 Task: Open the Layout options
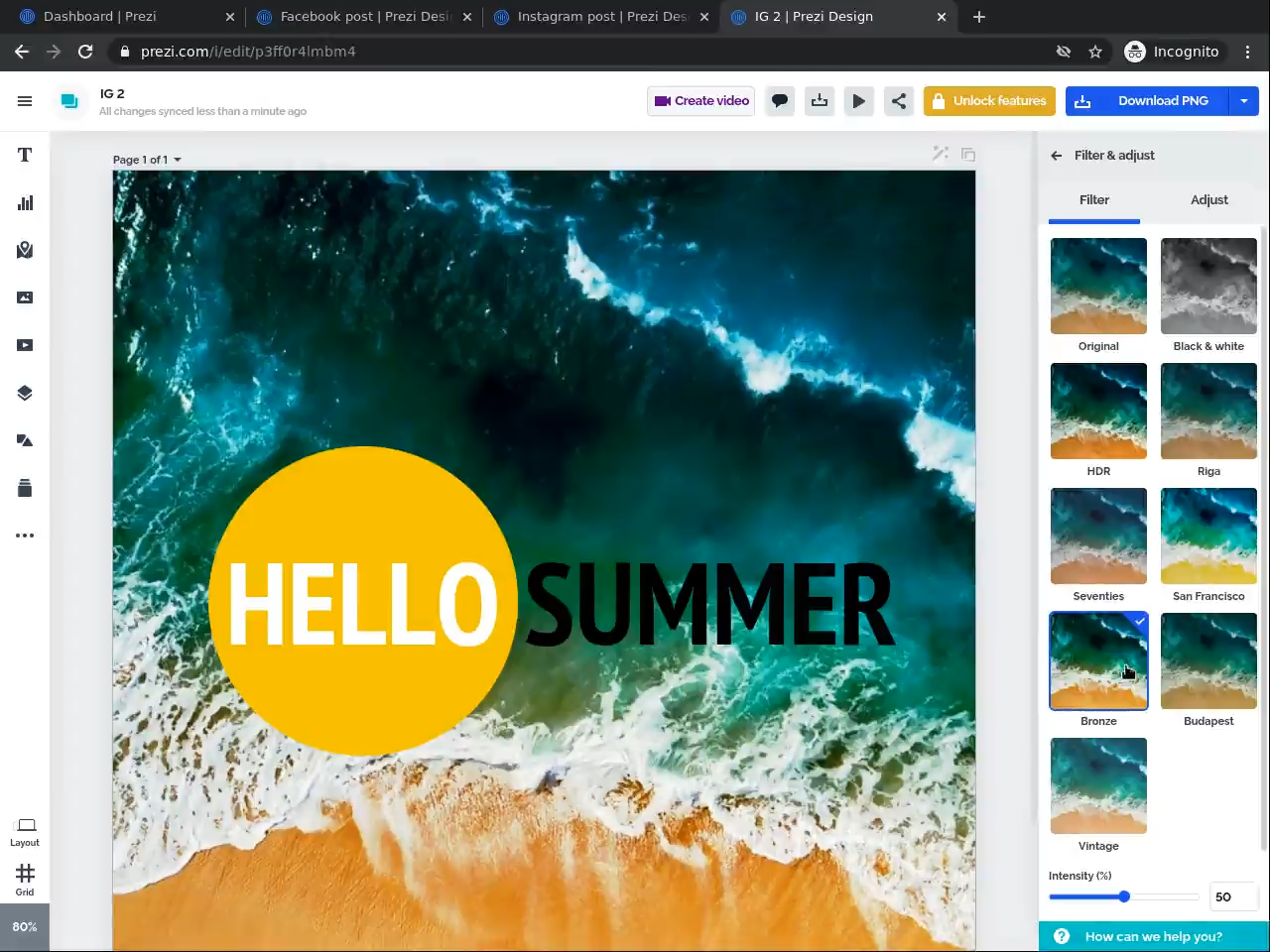click(x=25, y=832)
